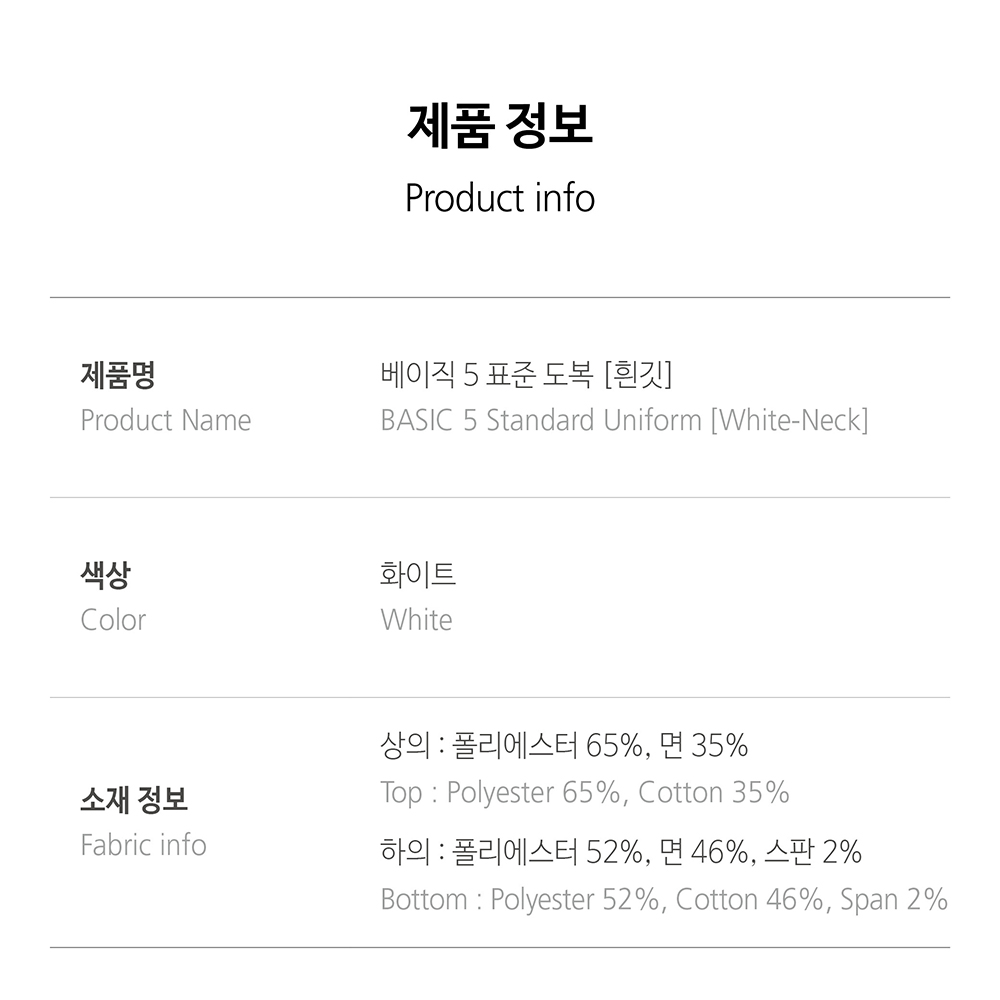Click the 'Product info' subtitle text
This screenshot has height=1000, width=1000.
[x=500, y=198]
